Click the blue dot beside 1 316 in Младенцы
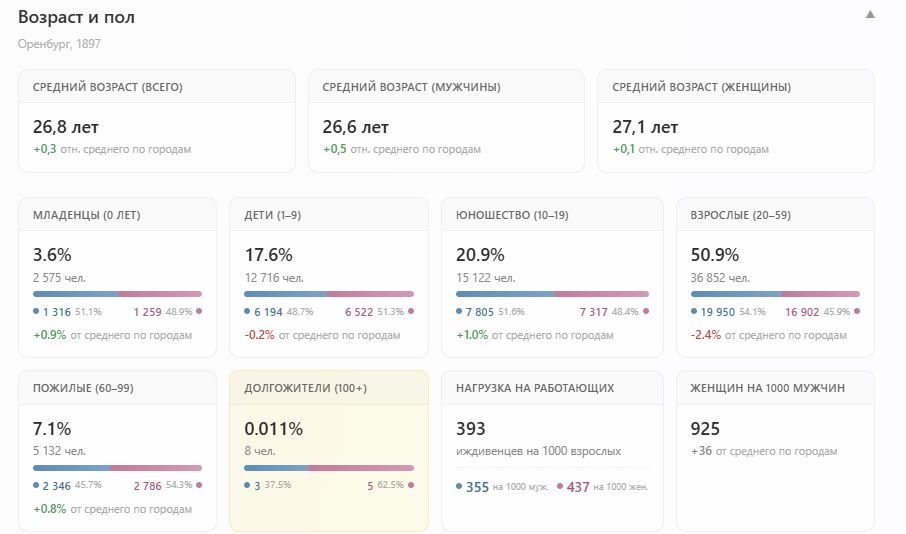 point(36,312)
